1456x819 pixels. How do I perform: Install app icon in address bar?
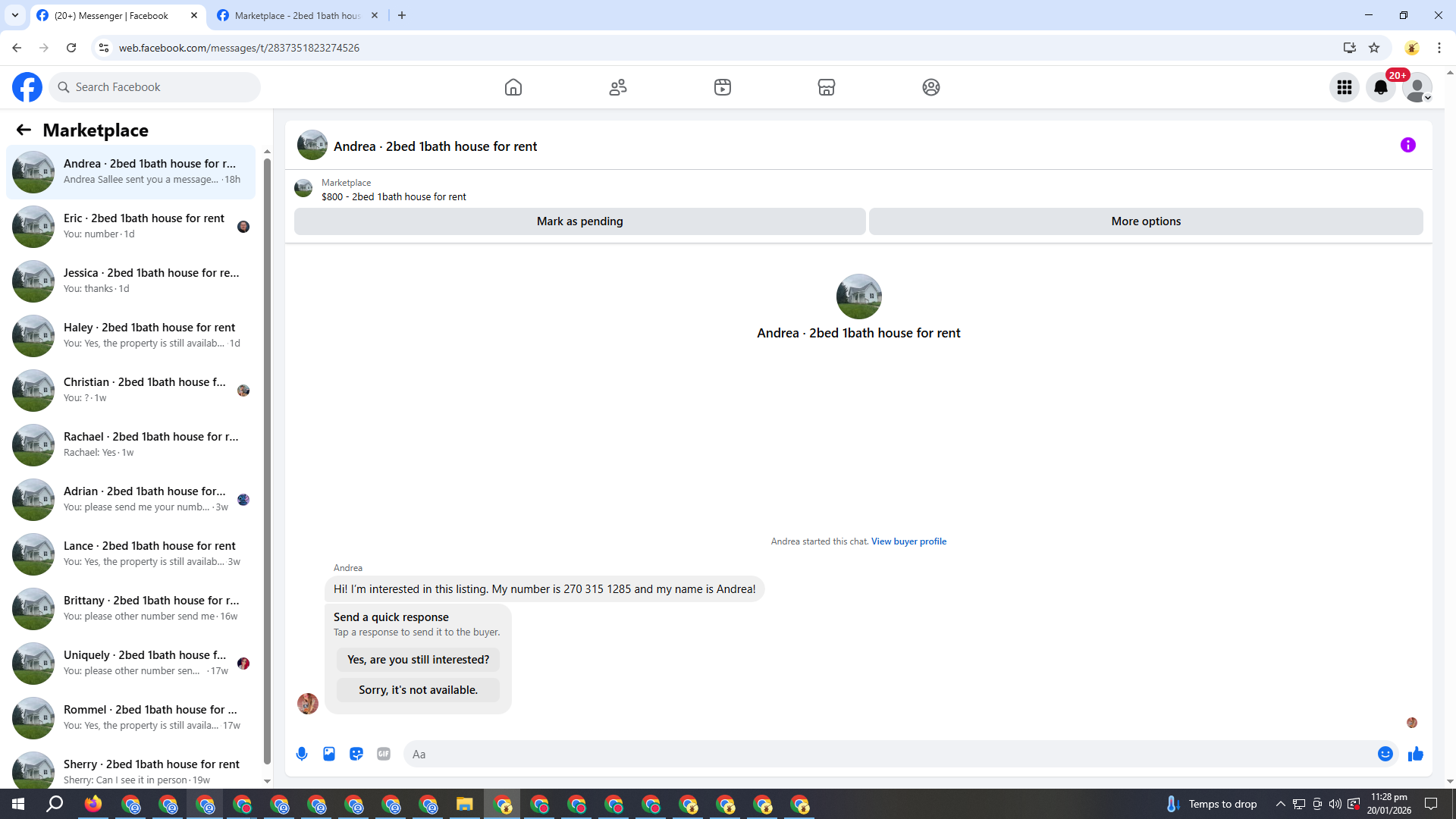tap(1349, 48)
